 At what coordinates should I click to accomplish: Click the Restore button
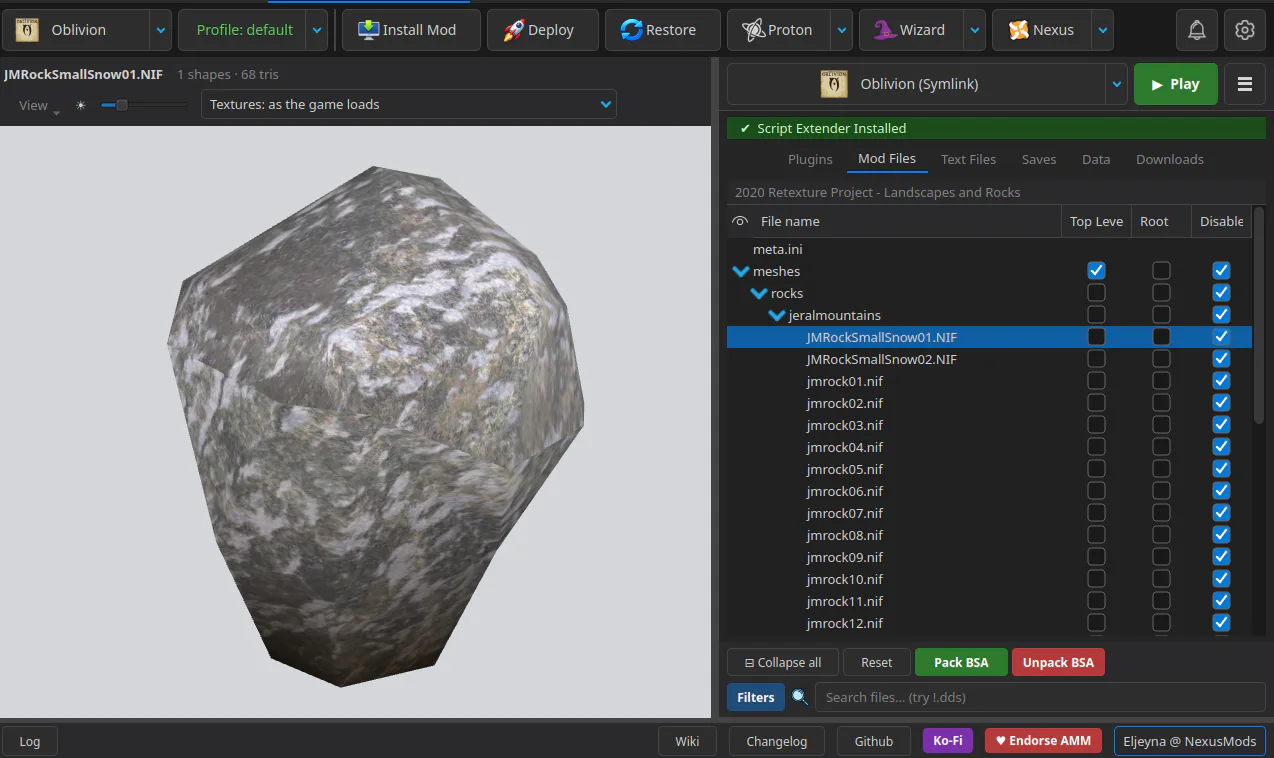[663, 30]
